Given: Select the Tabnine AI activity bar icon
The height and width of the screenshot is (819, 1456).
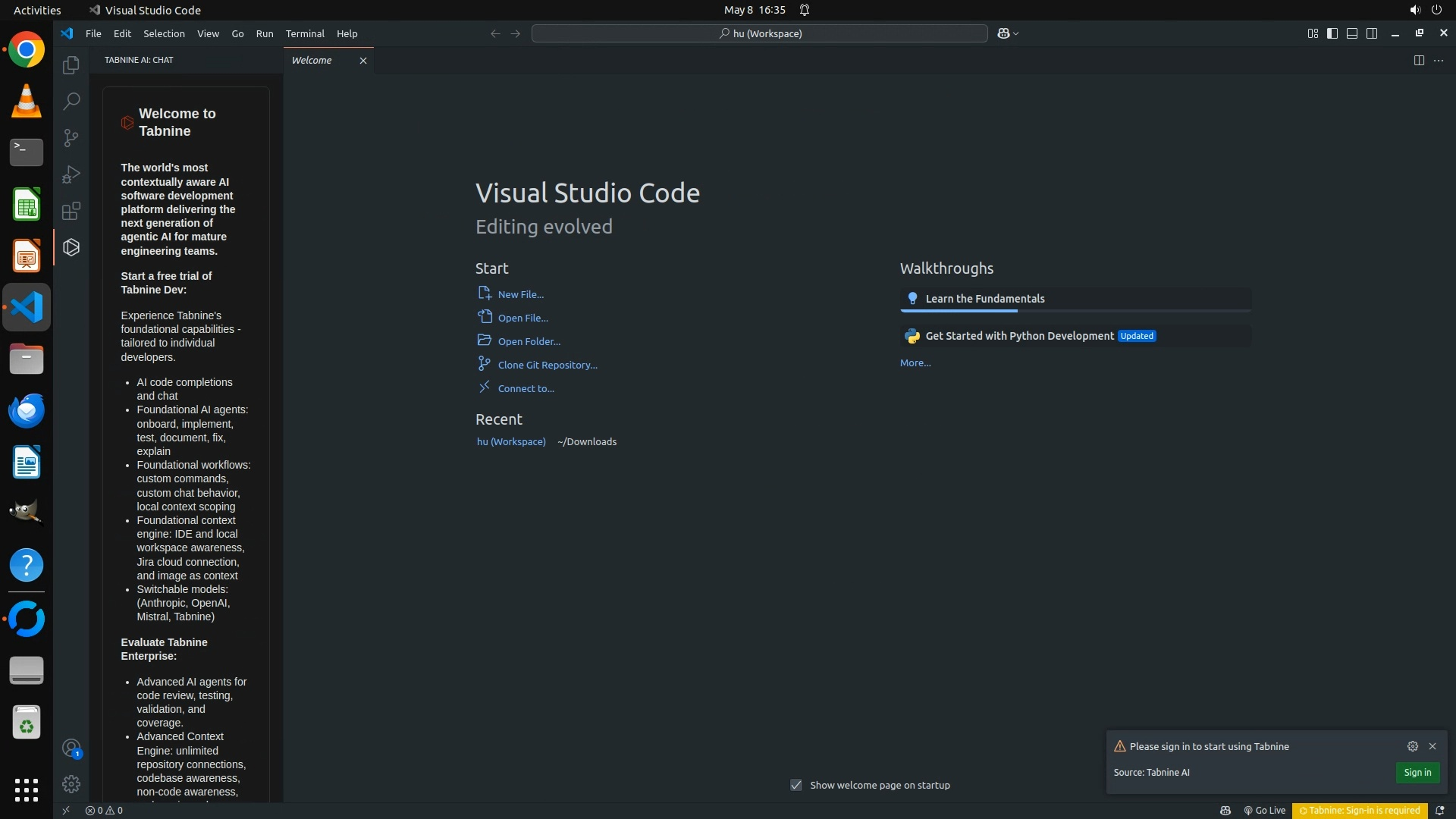Looking at the screenshot, I should pyautogui.click(x=71, y=247).
